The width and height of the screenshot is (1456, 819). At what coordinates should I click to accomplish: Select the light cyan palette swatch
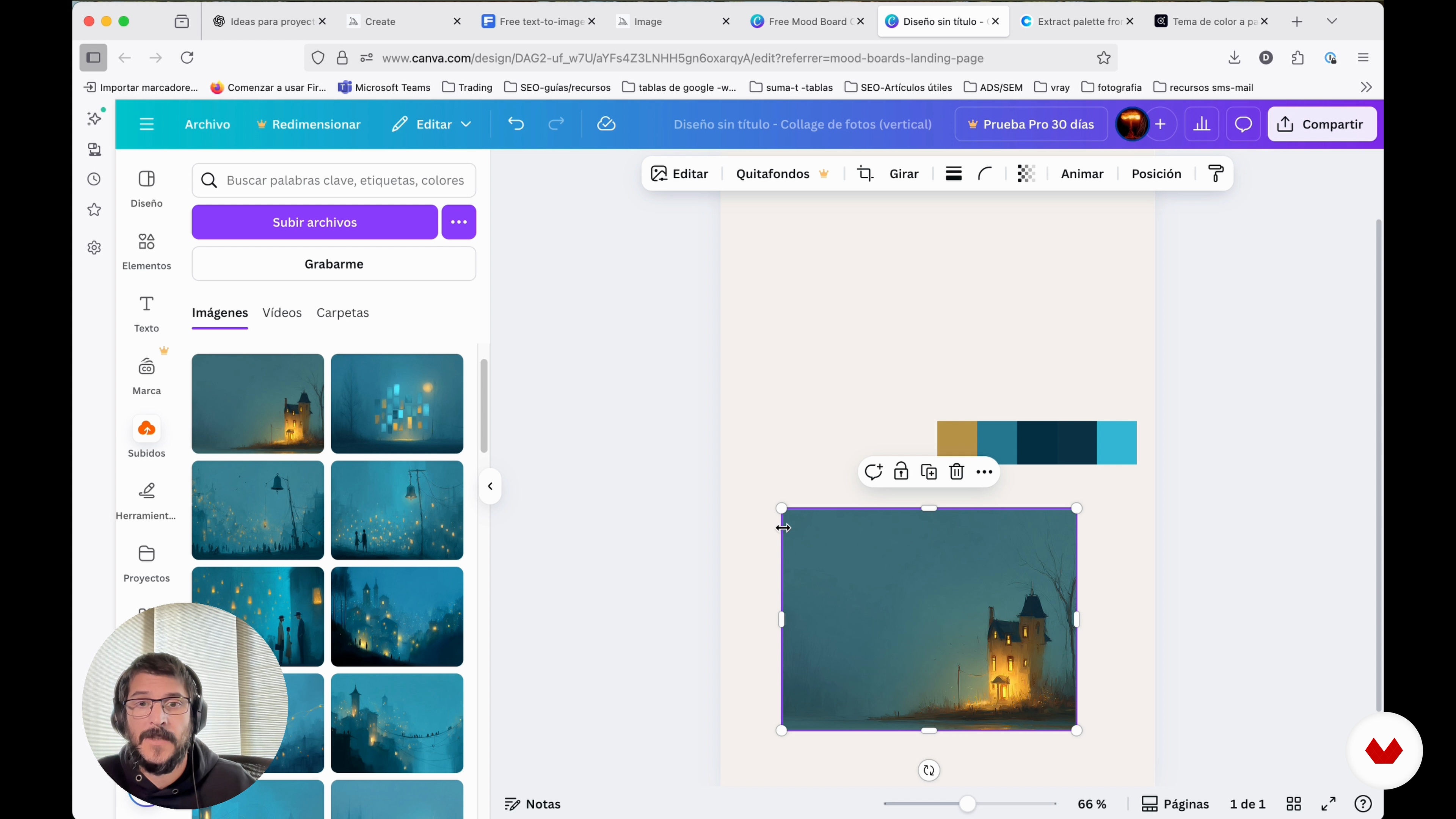coord(1117,442)
